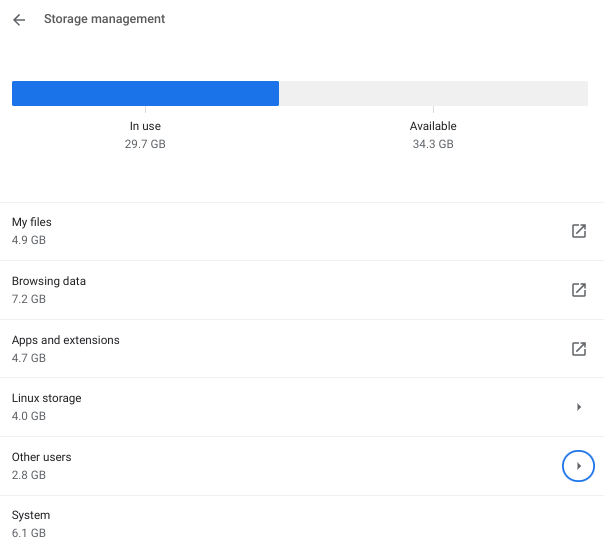Click the In use label
The height and width of the screenshot is (552, 604).
pyautogui.click(x=145, y=126)
